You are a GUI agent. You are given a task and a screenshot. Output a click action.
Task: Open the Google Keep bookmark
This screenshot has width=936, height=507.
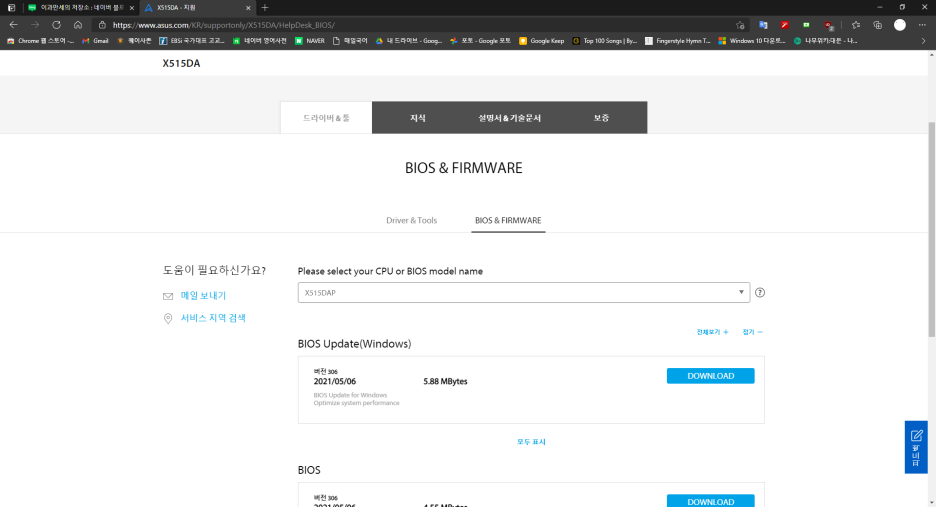541,41
